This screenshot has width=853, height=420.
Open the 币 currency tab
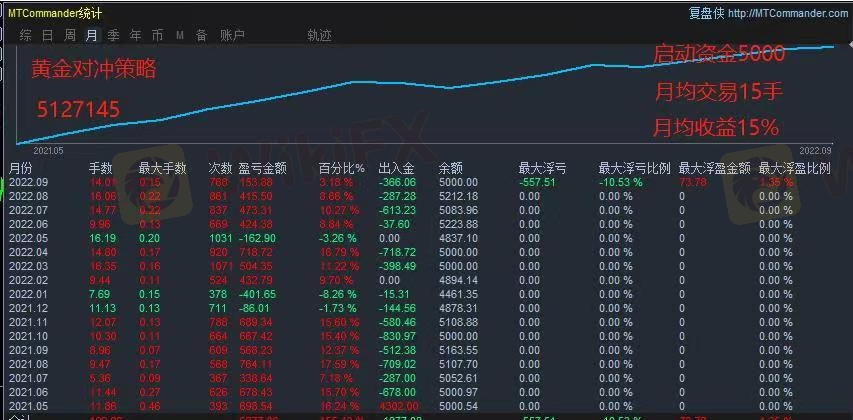pyautogui.click(x=157, y=35)
